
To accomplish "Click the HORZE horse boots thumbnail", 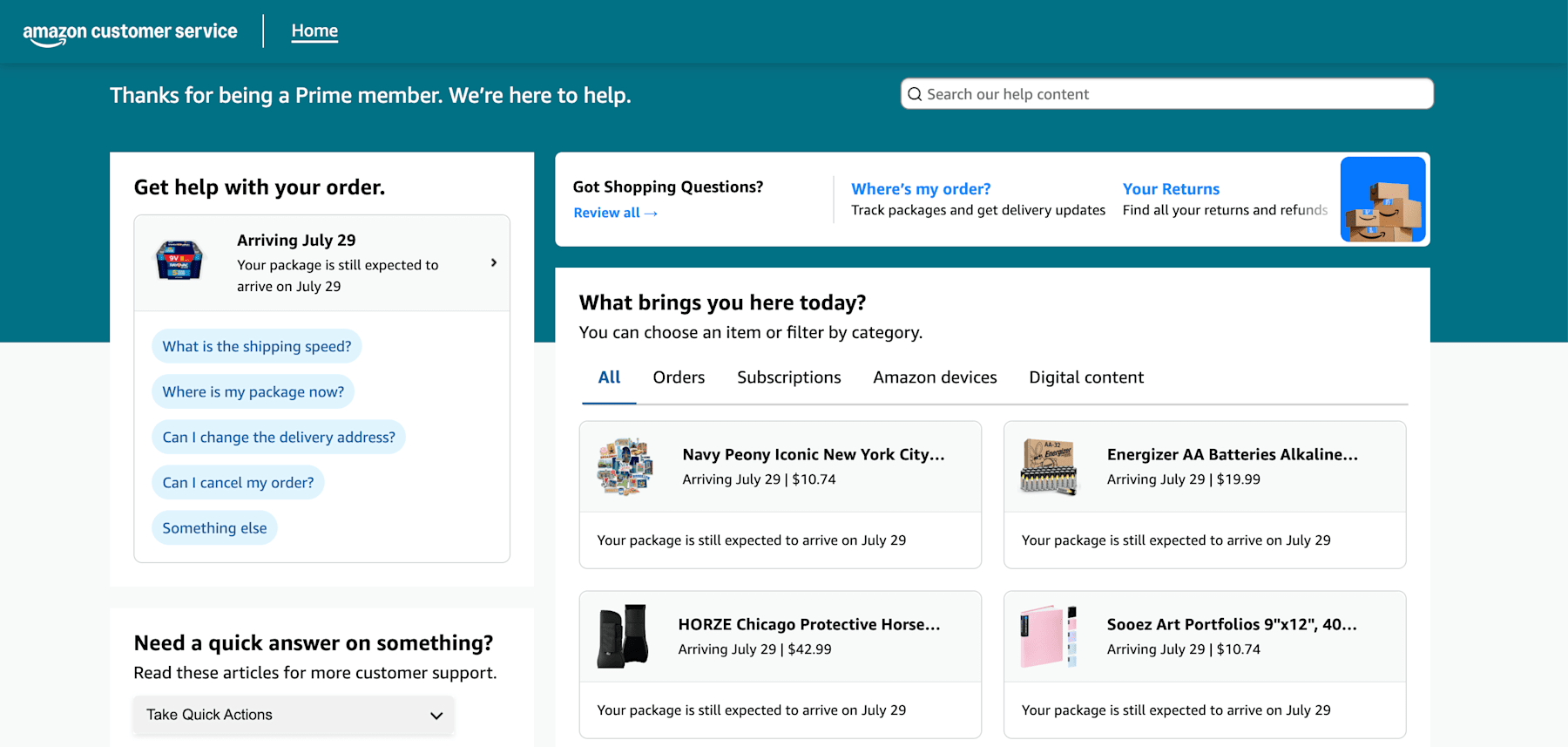I will coord(623,636).
